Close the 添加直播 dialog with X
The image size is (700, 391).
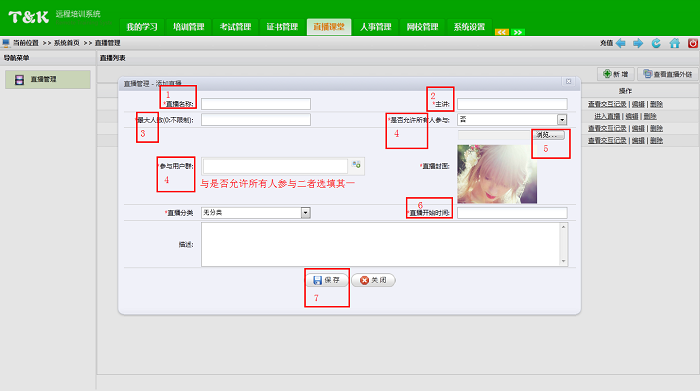coord(568,81)
